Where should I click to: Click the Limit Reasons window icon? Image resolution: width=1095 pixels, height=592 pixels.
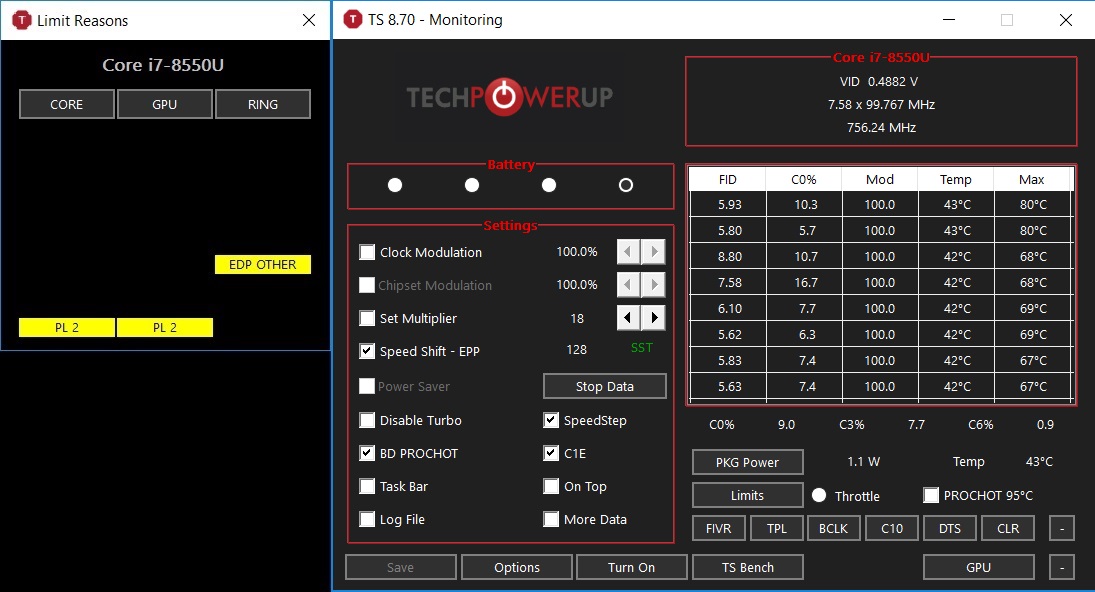pos(22,20)
